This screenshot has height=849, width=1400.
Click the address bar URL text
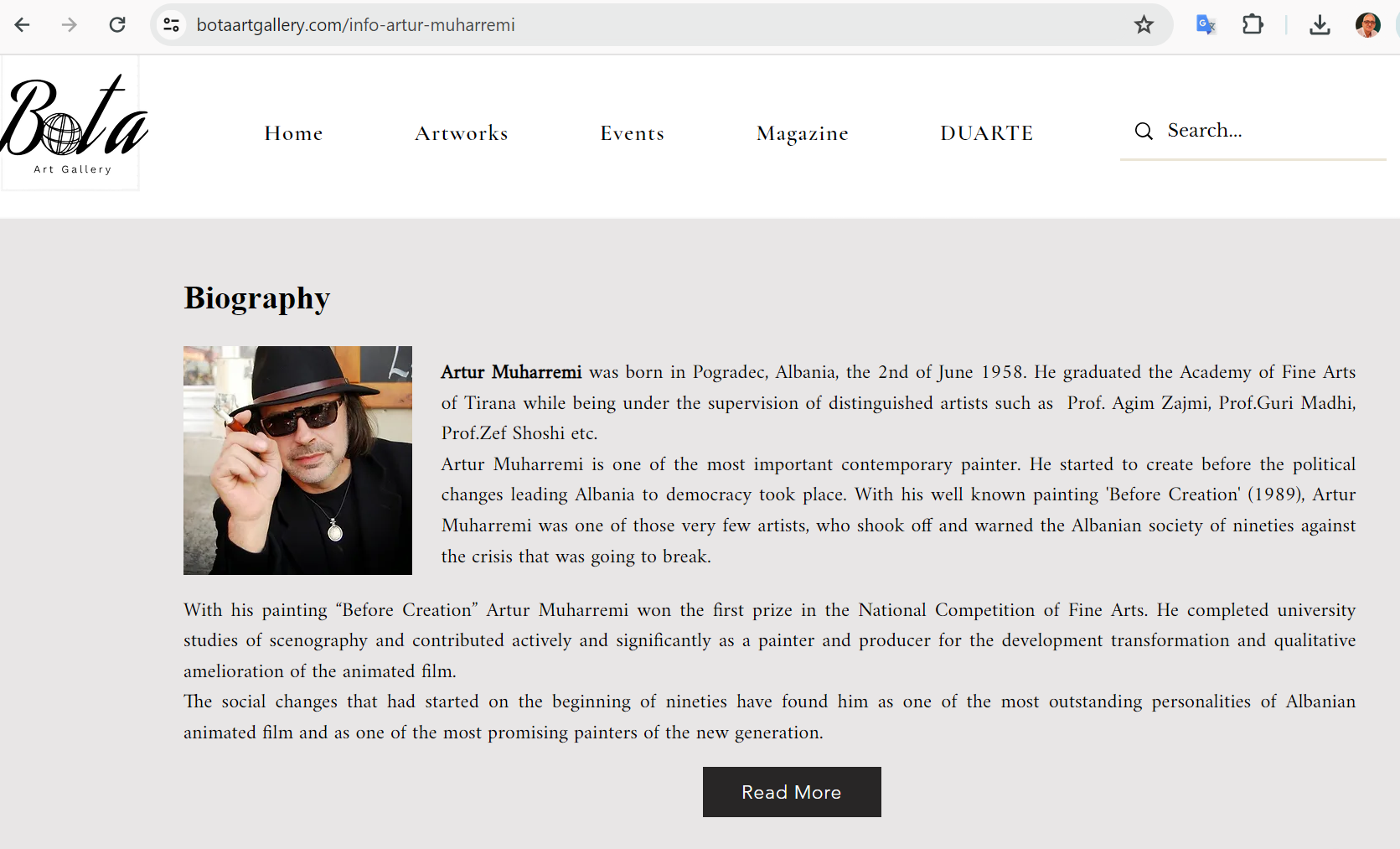pyautogui.click(x=356, y=25)
